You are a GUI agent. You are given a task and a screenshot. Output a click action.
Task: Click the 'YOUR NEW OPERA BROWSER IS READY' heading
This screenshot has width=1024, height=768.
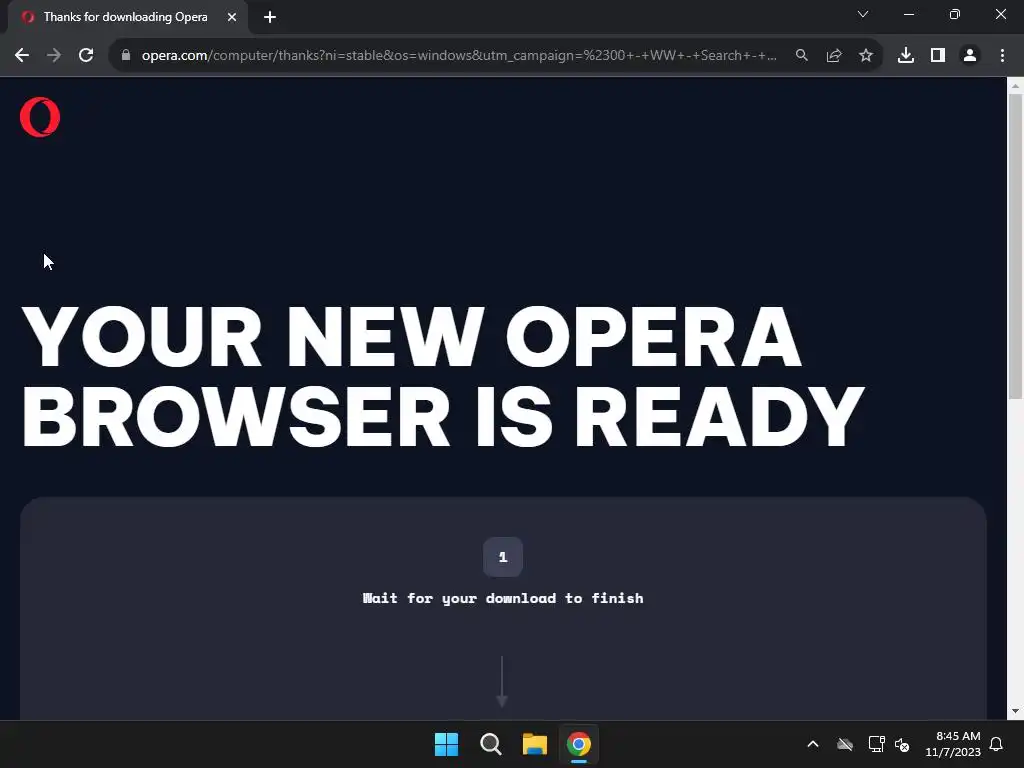(x=443, y=376)
